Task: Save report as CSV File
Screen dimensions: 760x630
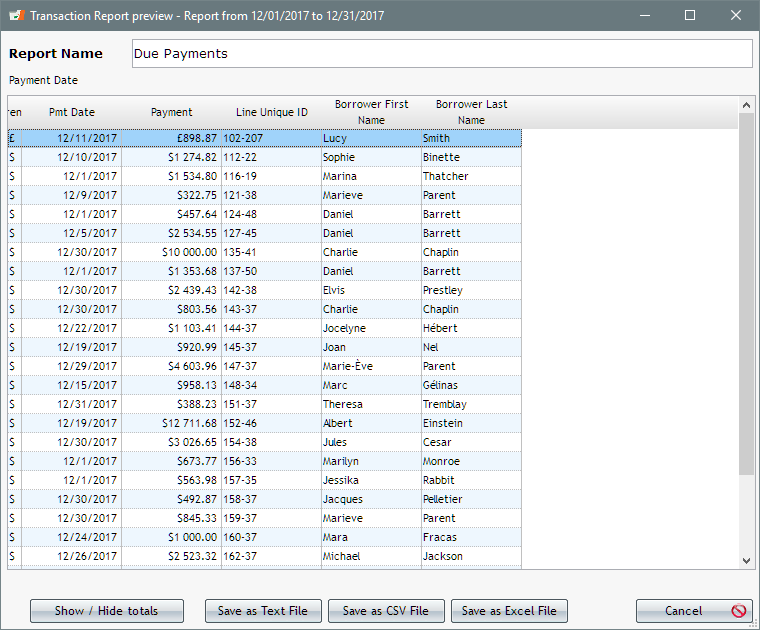Action: pyautogui.click(x=386, y=611)
